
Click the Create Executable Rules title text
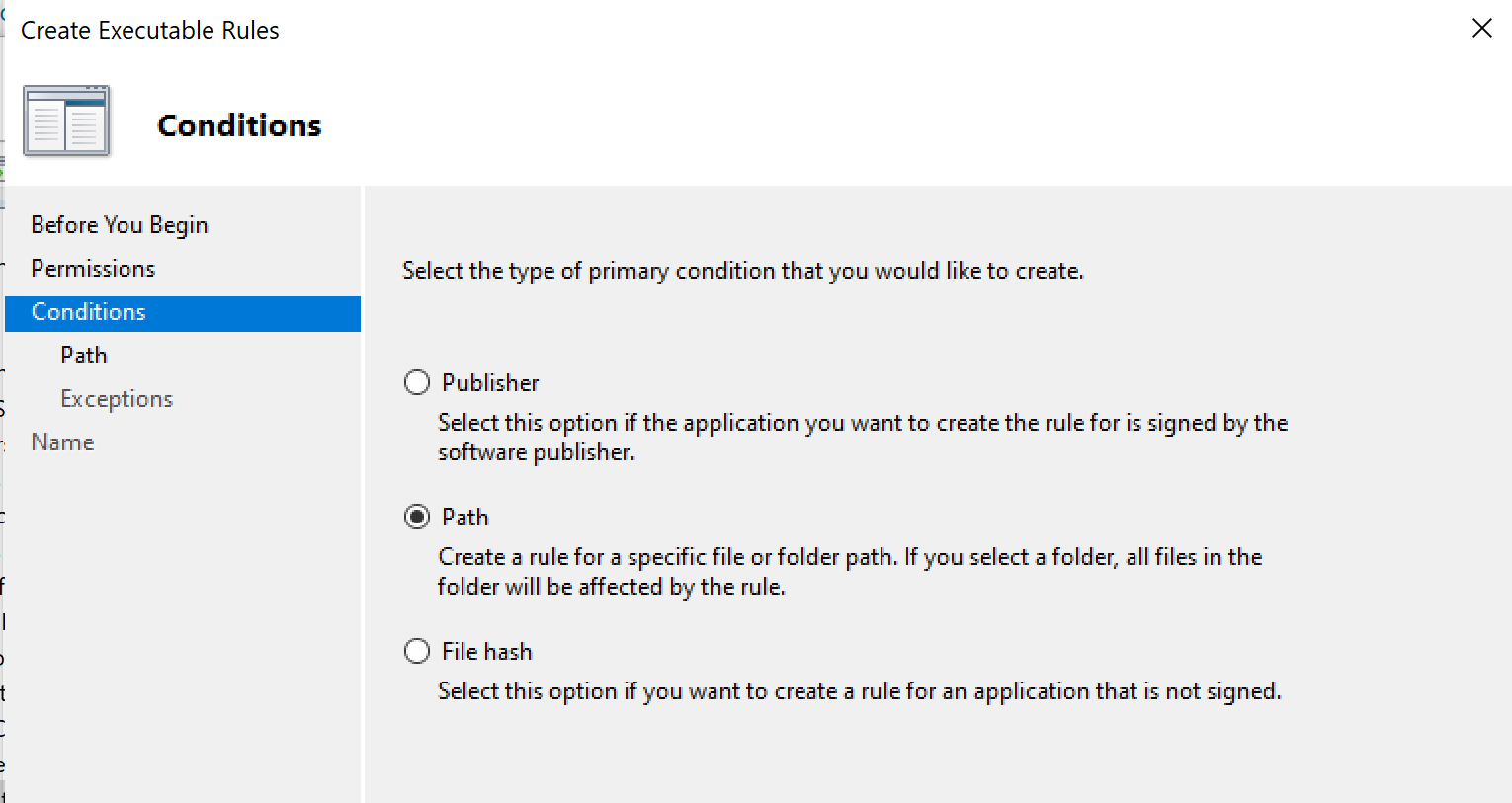[150, 31]
